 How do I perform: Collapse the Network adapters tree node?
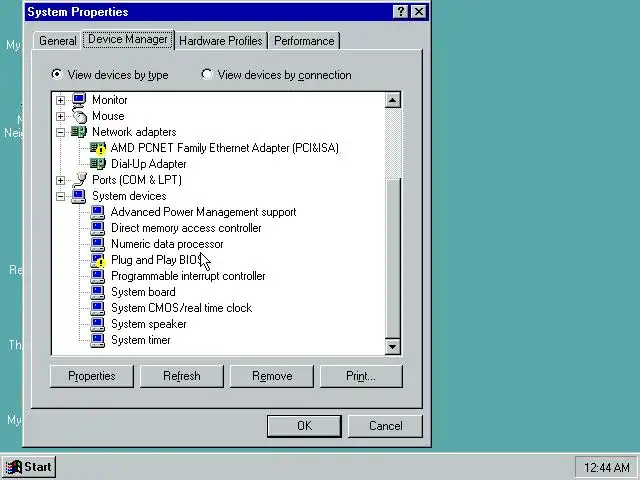pyautogui.click(x=60, y=132)
